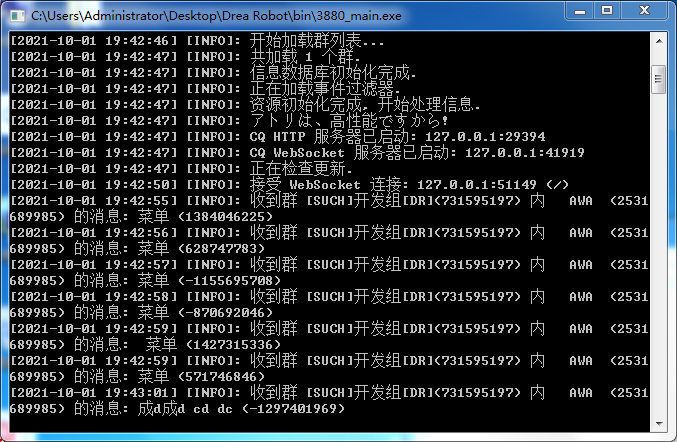677x442 pixels.
Task: Maximize the console window
Action: [607, 12]
